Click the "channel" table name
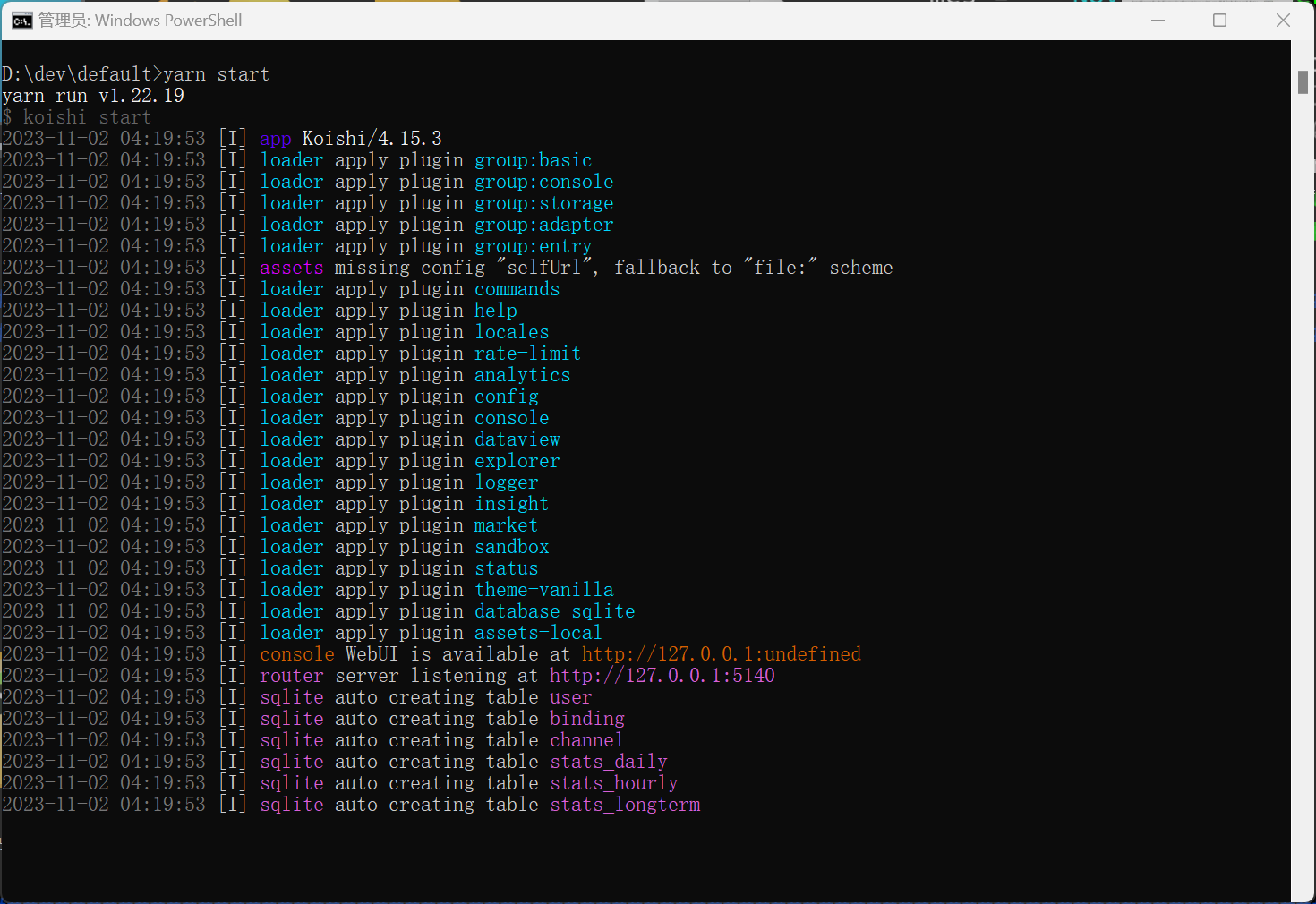This screenshot has width=1316, height=904. (x=587, y=740)
